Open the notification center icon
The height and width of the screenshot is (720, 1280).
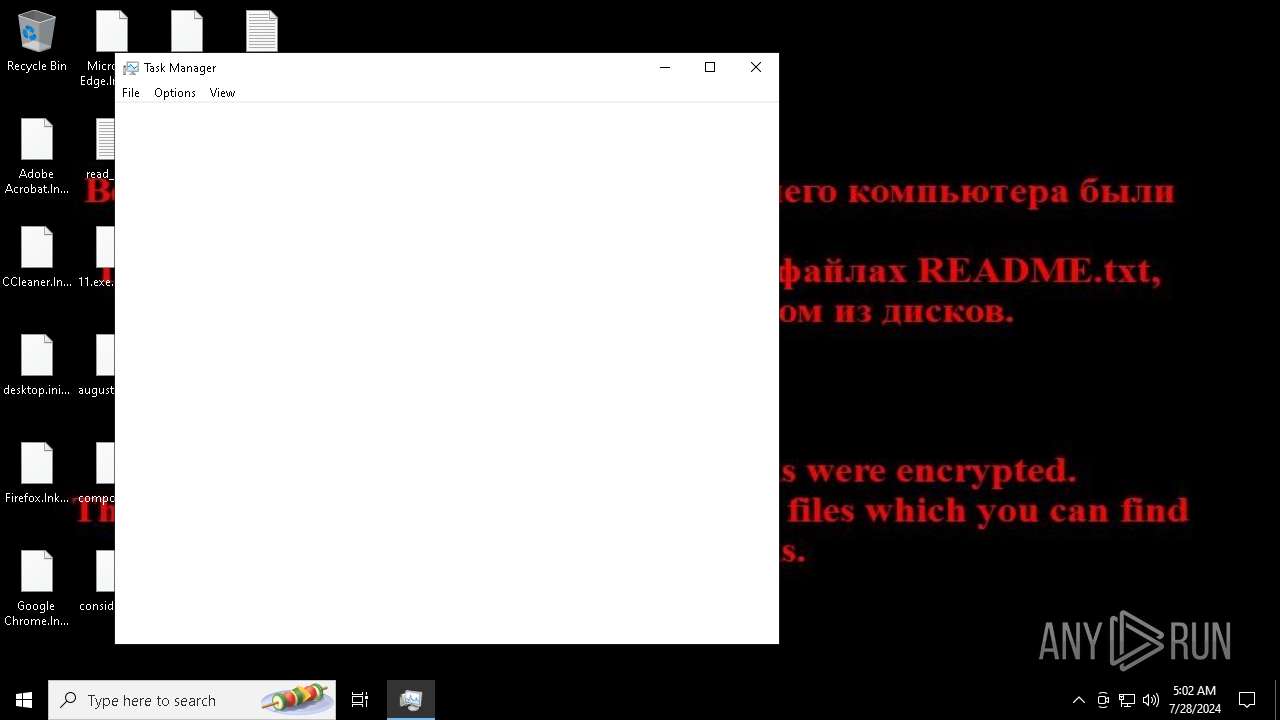tap(1247, 700)
